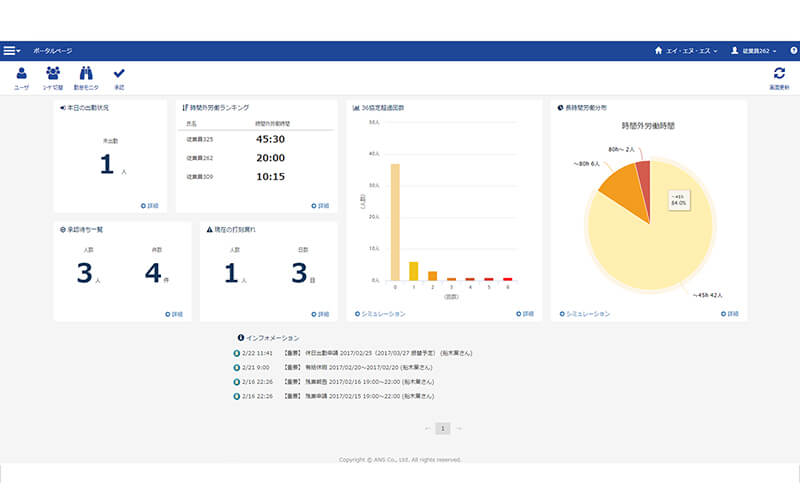This screenshot has height=500, width=800.
Task: Click page 1 in the pagination
Action: pyautogui.click(x=443, y=428)
